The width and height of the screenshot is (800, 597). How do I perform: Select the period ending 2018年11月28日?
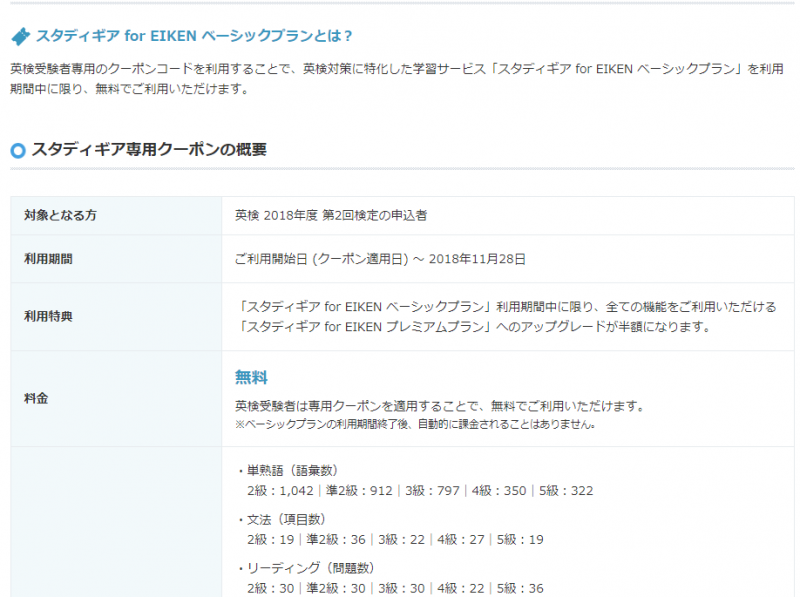pos(380,259)
